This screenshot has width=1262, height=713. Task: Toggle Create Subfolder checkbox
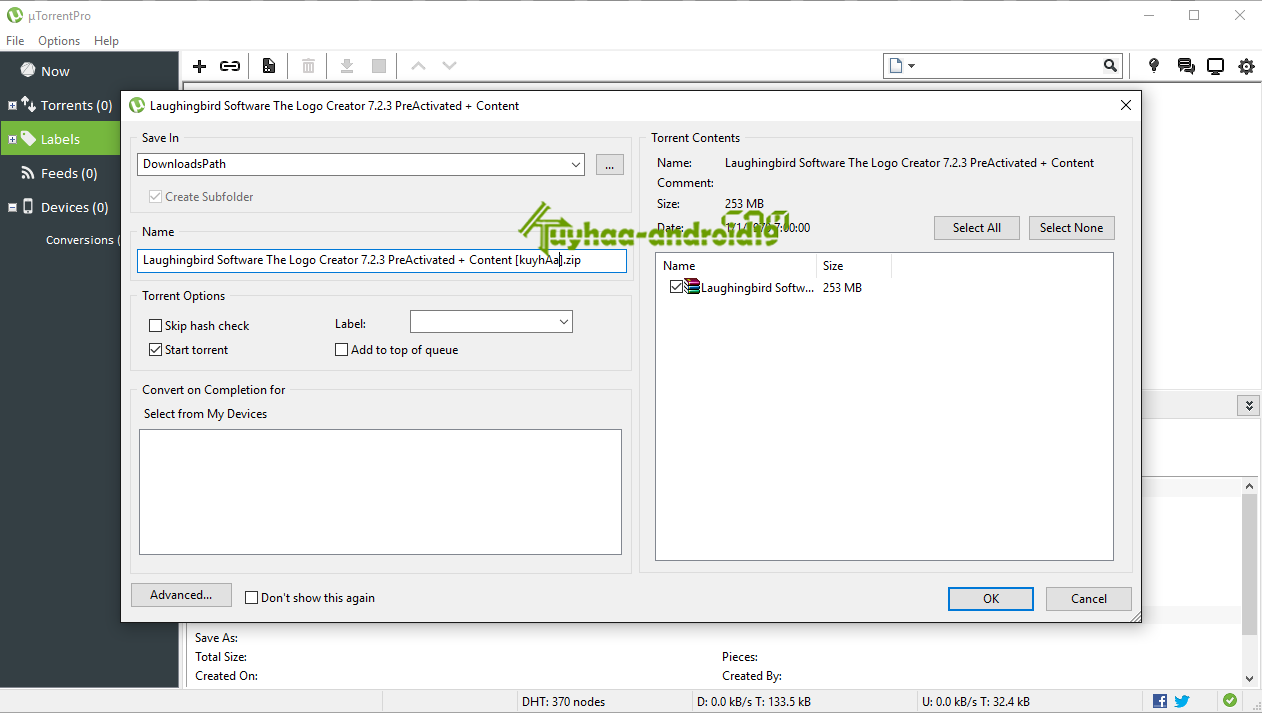click(x=155, y=196)
